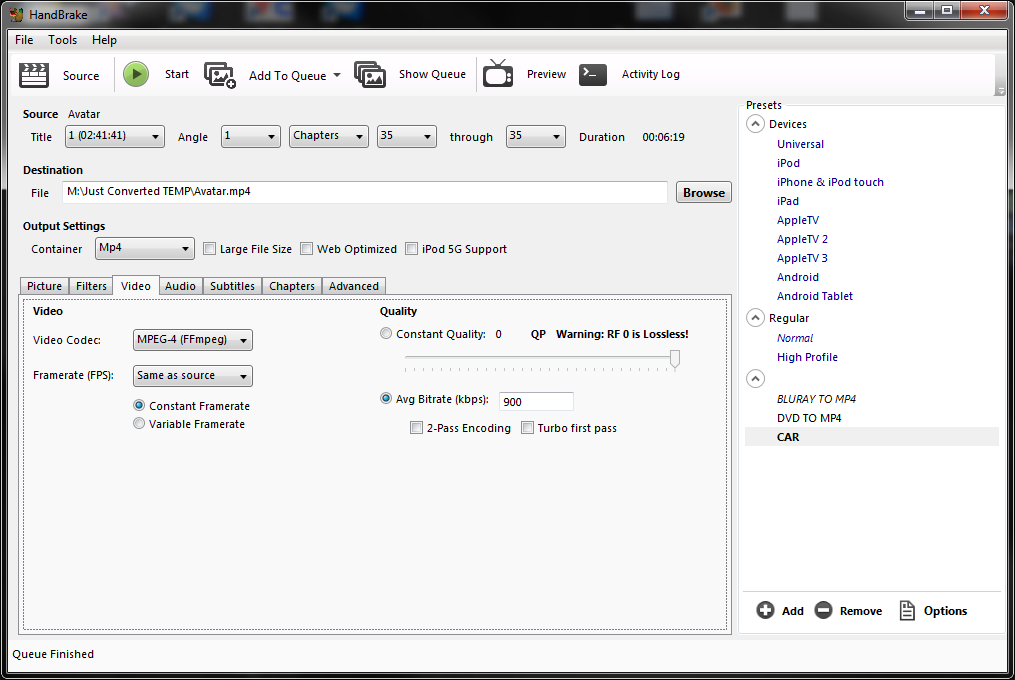Collapse the Devices preset group
This screenshot has width=1015, height=680.
[x=755, y=124]
